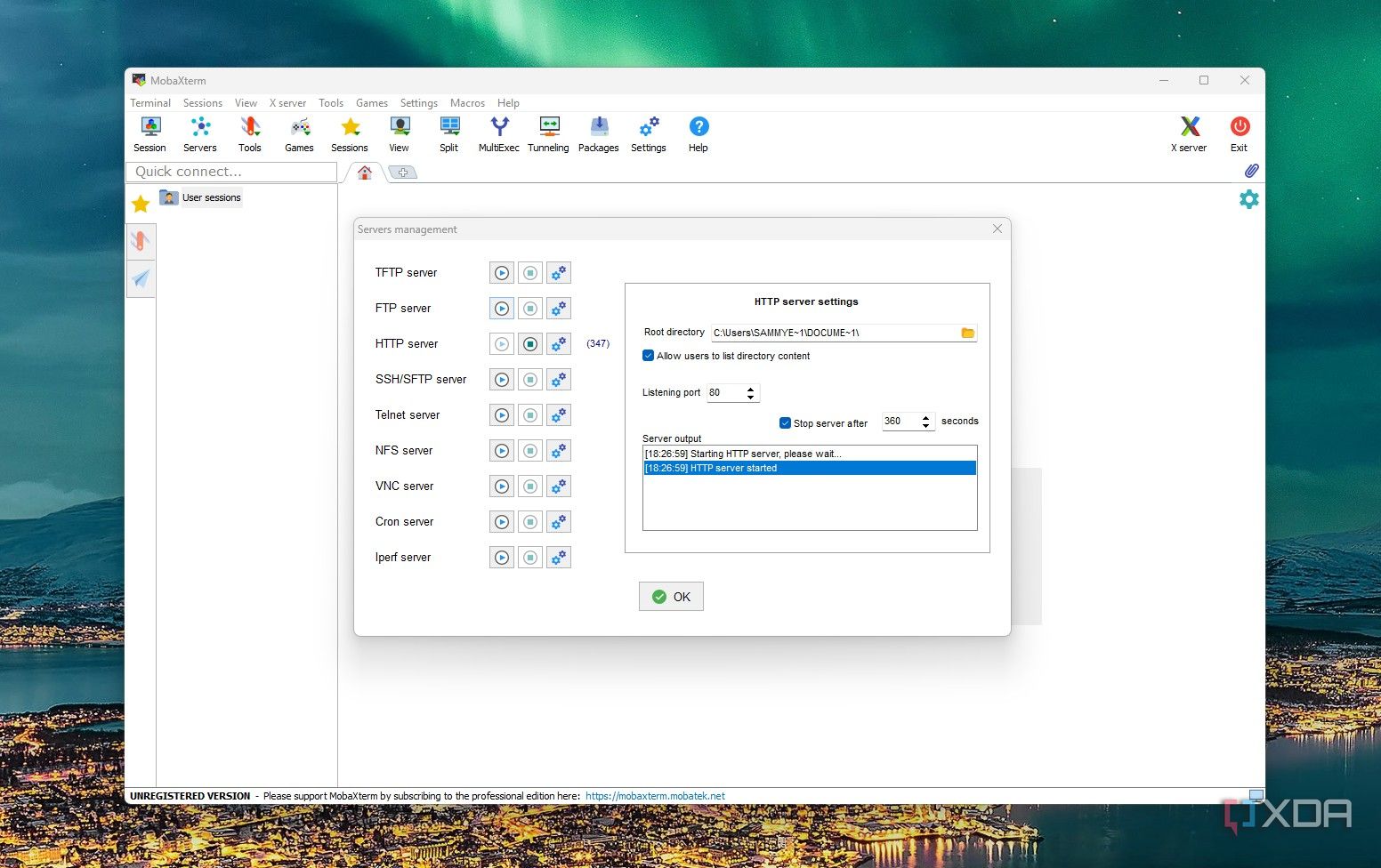Click OK in Servers management
The image size is (1381, 868).
[x=671, y=597]
